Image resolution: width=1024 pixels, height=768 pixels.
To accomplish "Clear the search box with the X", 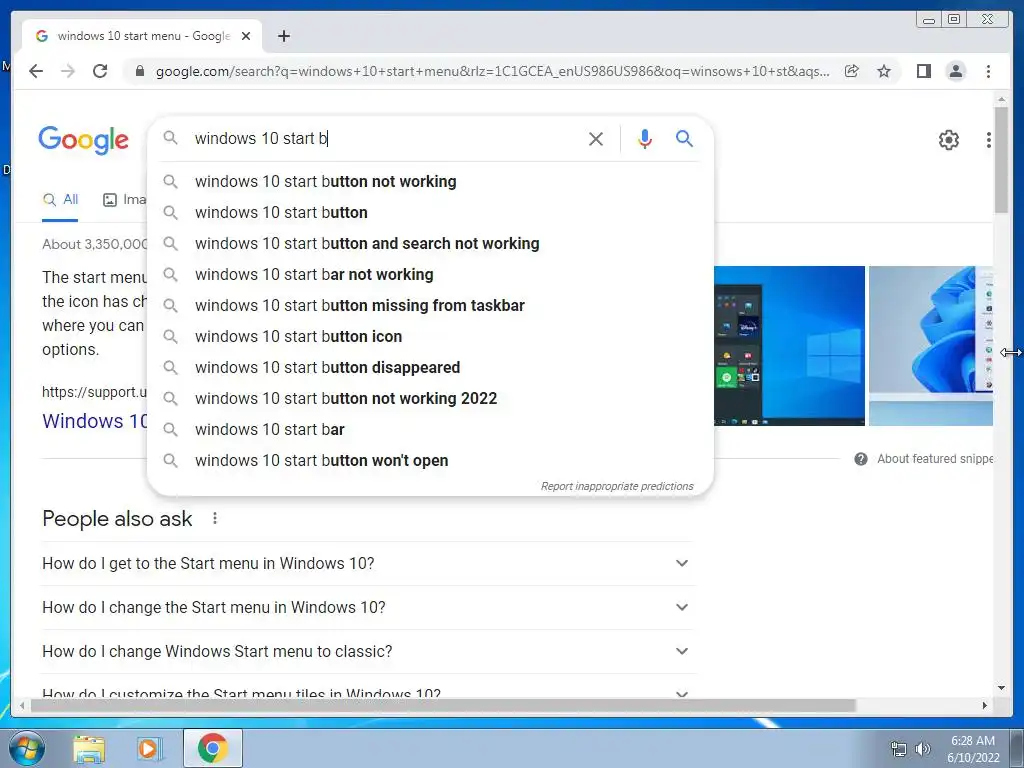I will 596,138.
